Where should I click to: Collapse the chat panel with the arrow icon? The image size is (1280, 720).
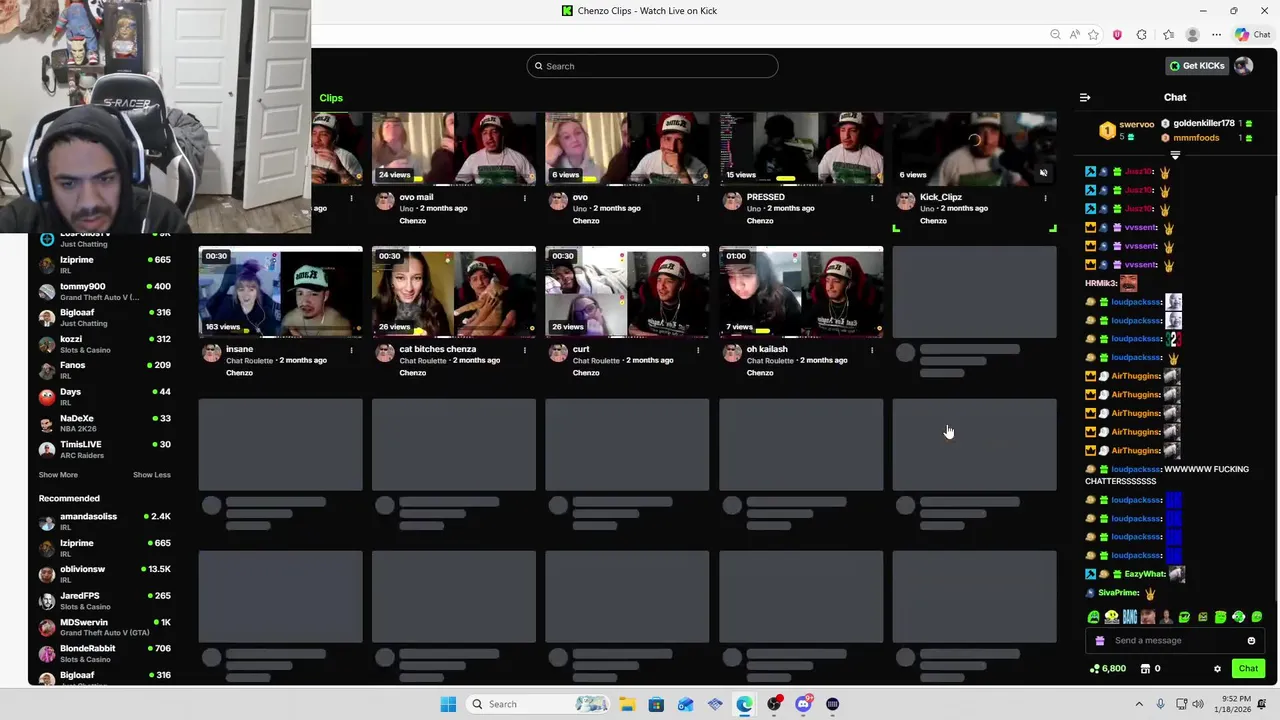tap(1085, 97)
